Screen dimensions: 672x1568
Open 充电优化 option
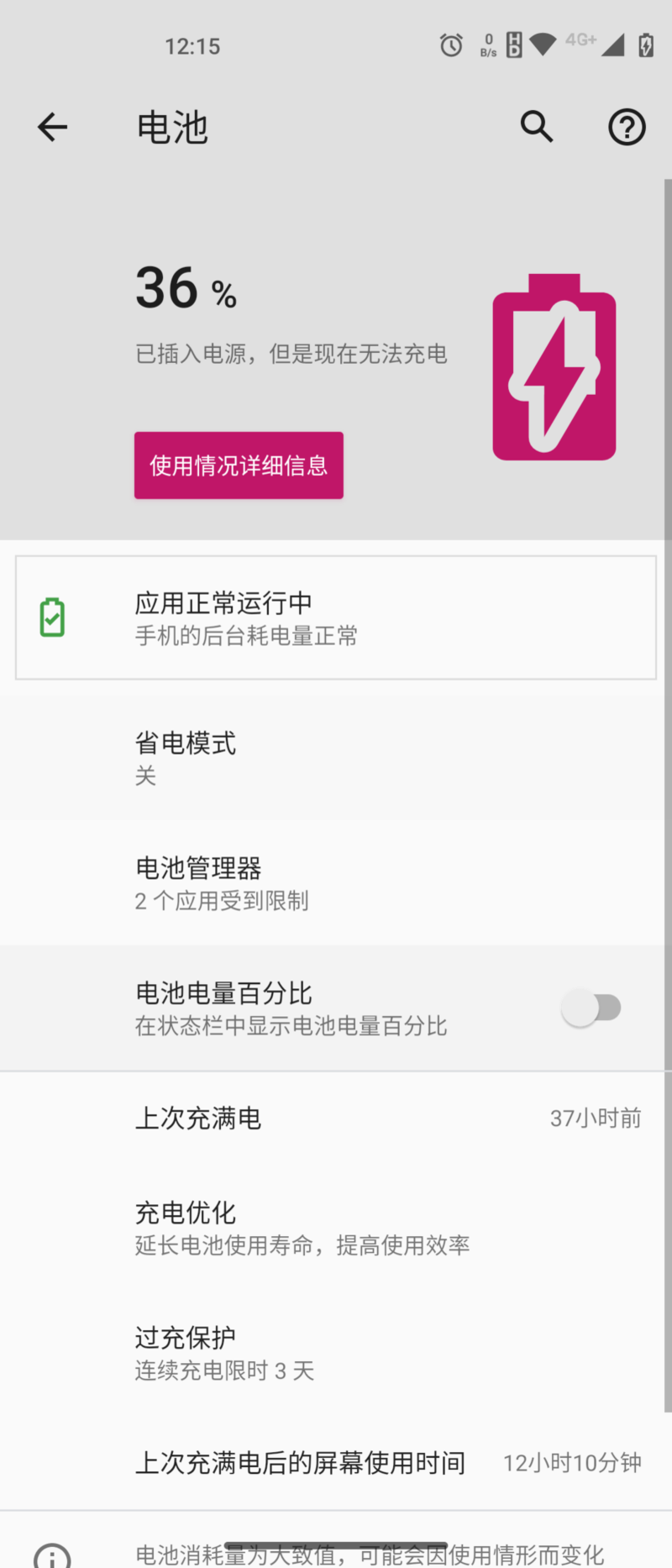click(x=336, y=1228)
